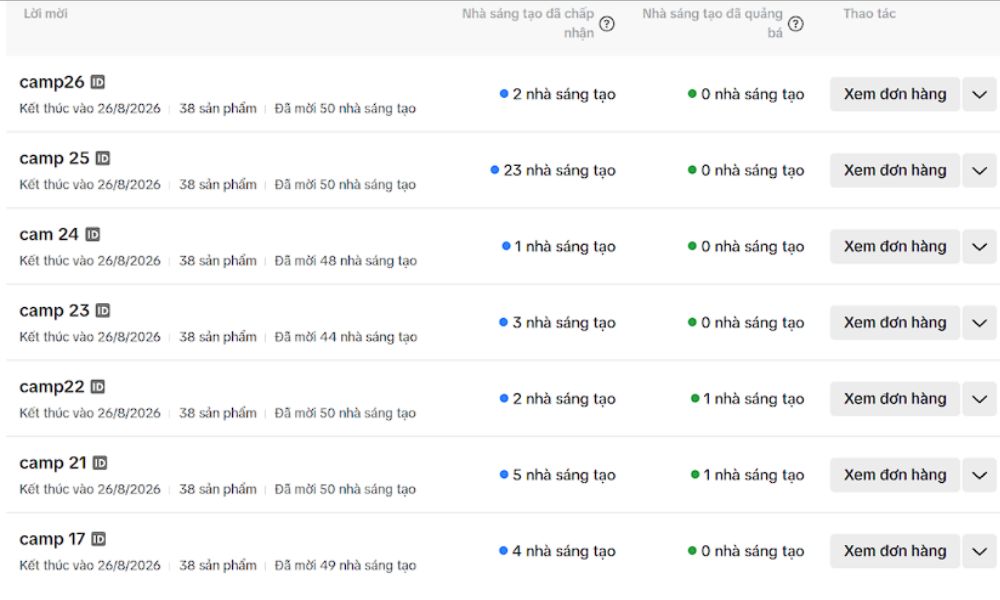View orders for camp 23
The height and width of the screenshot is (600, 1000).
[895, 323]
